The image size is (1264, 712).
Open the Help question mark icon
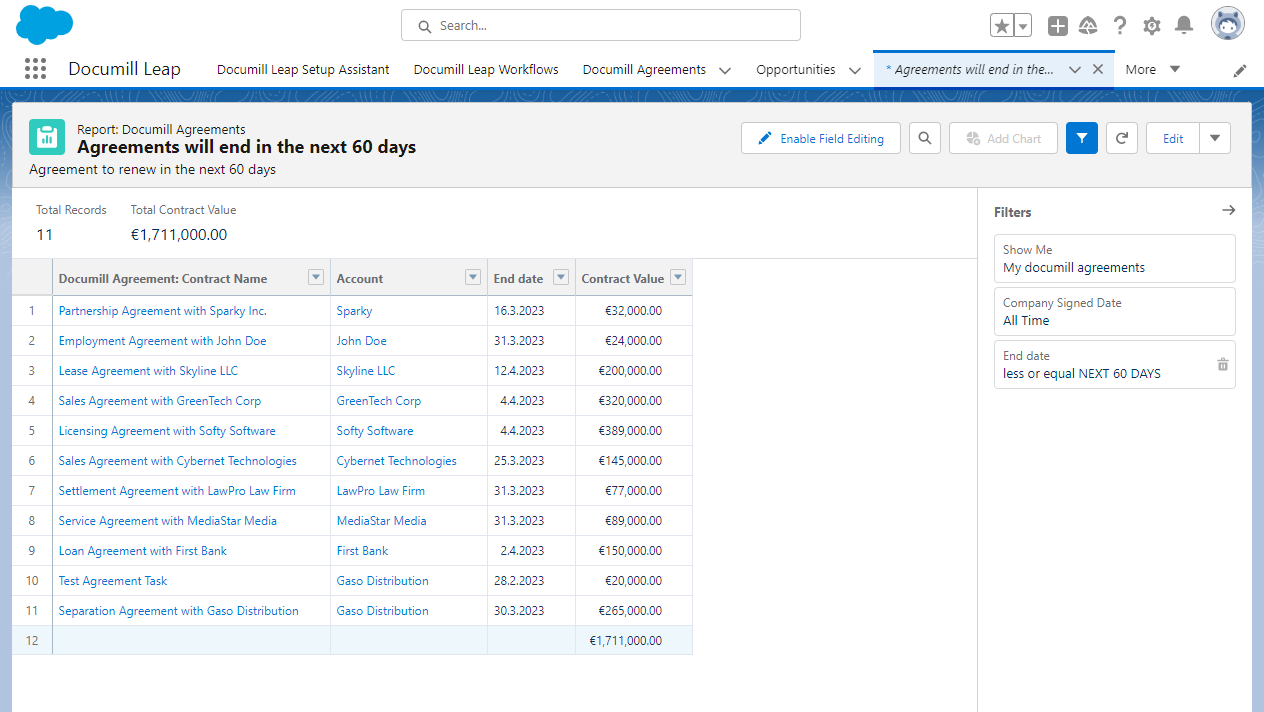coord(1120,26)
